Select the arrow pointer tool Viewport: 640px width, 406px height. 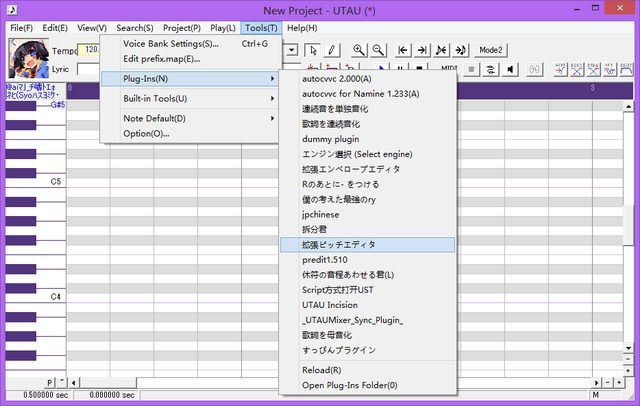click(x=313, y=49)
